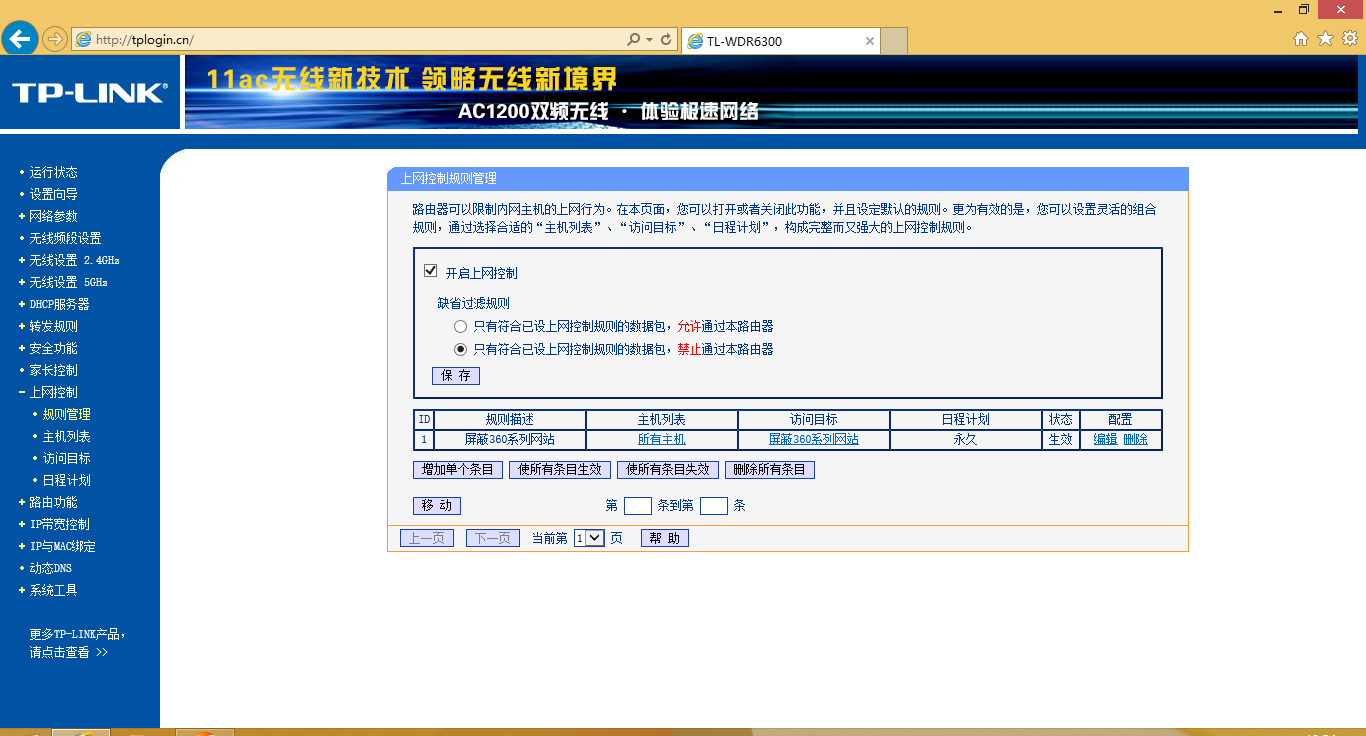1366x736 pixels.
Task: Click the 帮助 button
Action: (x=665, y=538)
